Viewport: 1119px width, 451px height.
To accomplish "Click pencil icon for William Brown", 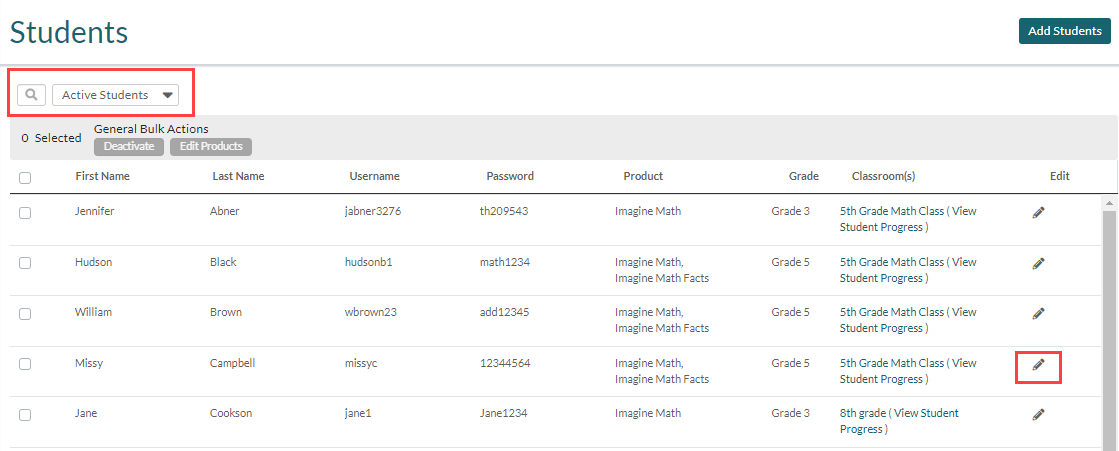I will [1038, 313].
